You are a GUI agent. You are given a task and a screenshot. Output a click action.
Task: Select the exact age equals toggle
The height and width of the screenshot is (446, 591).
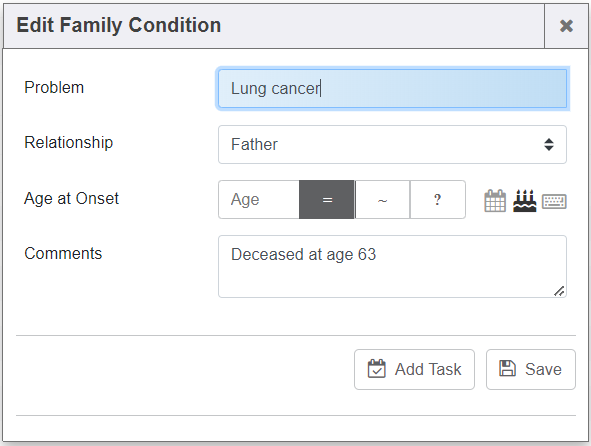tap(327, 199)
